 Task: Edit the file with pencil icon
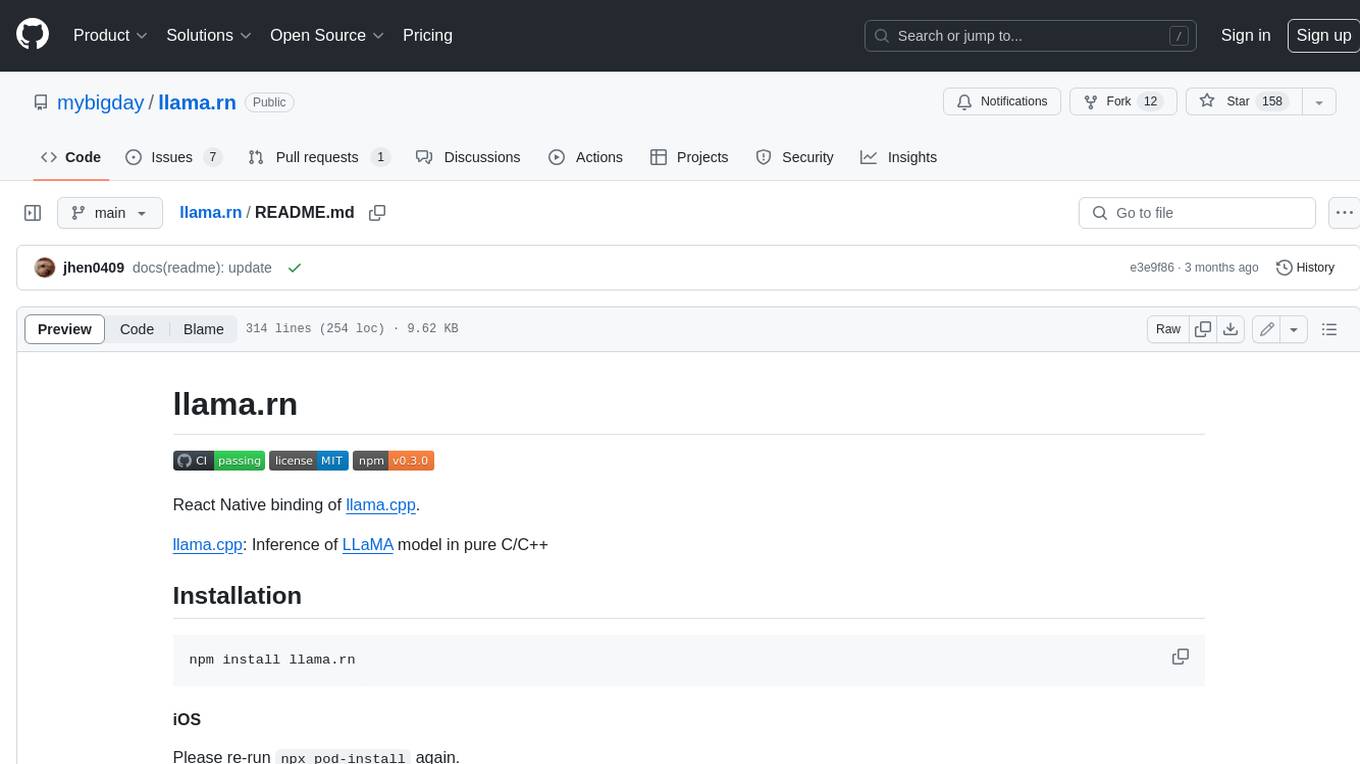tap(1266, 329)
